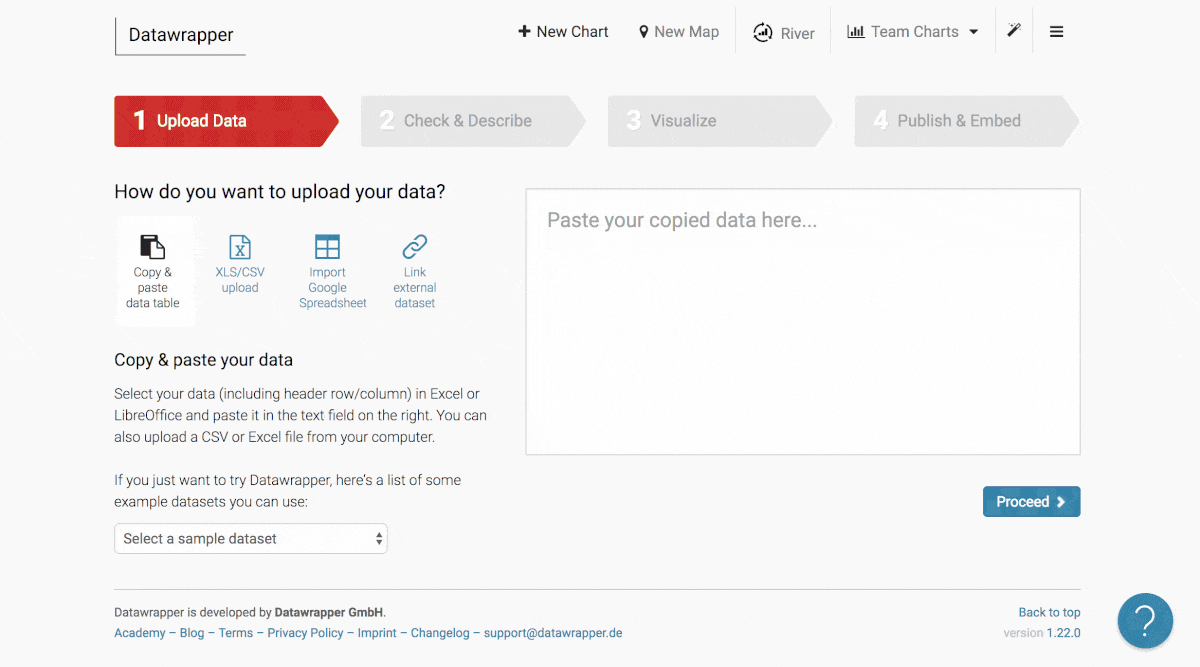Click the magic wand icon

pos(1014,31)
